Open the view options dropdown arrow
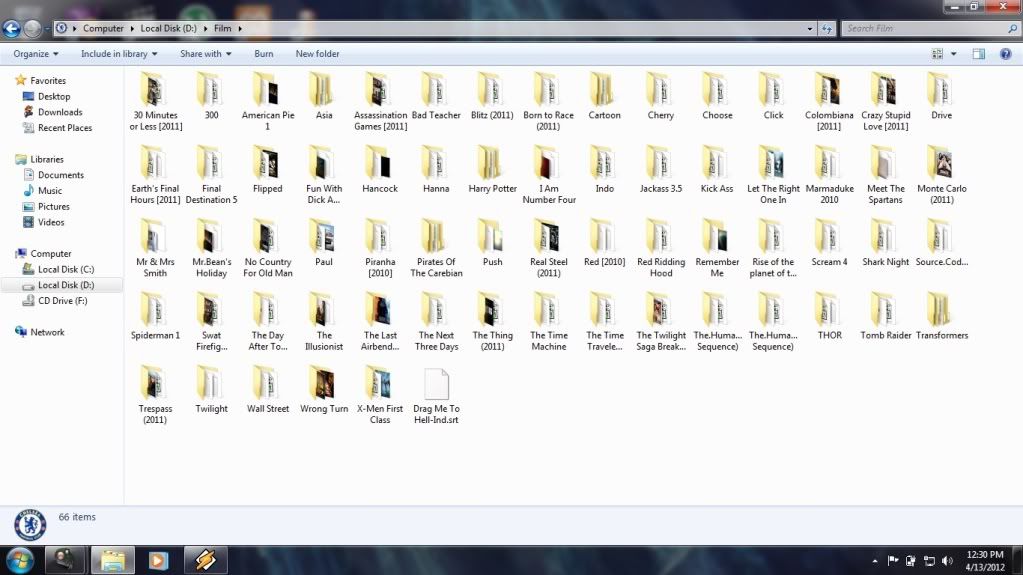Screen dimensions: 1023x575 click(953, 54)
